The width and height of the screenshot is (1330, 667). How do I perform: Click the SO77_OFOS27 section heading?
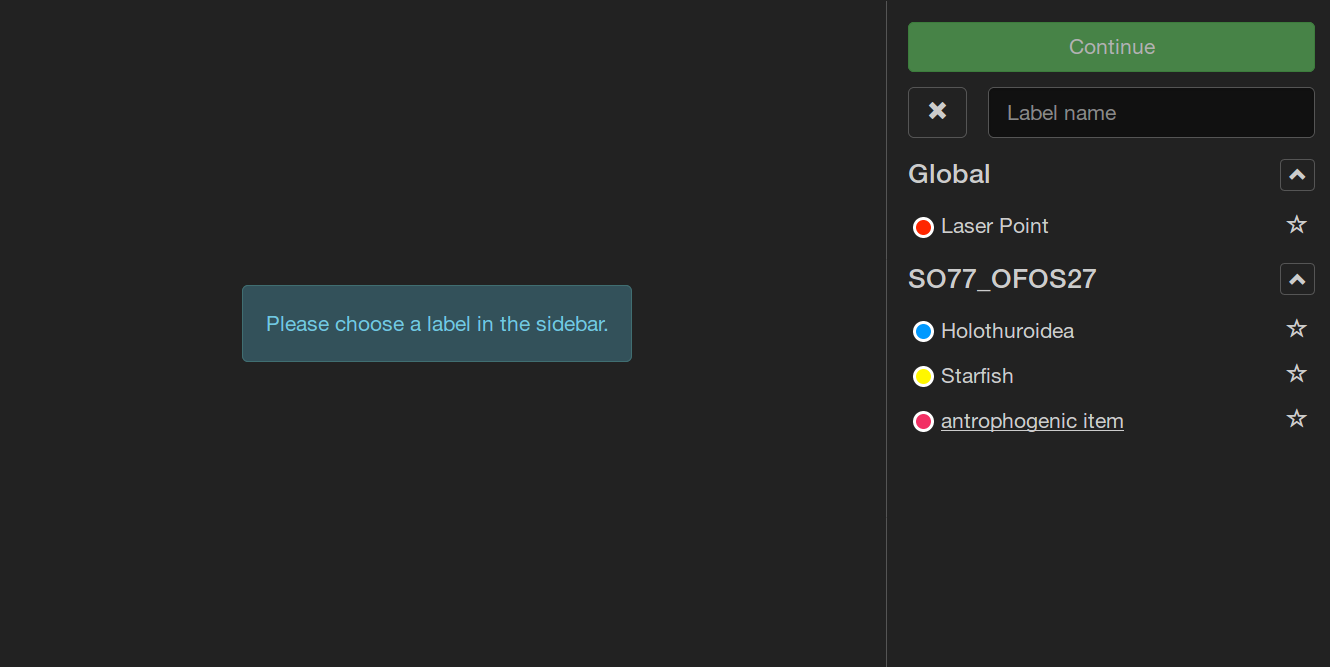pos(1002,279)
